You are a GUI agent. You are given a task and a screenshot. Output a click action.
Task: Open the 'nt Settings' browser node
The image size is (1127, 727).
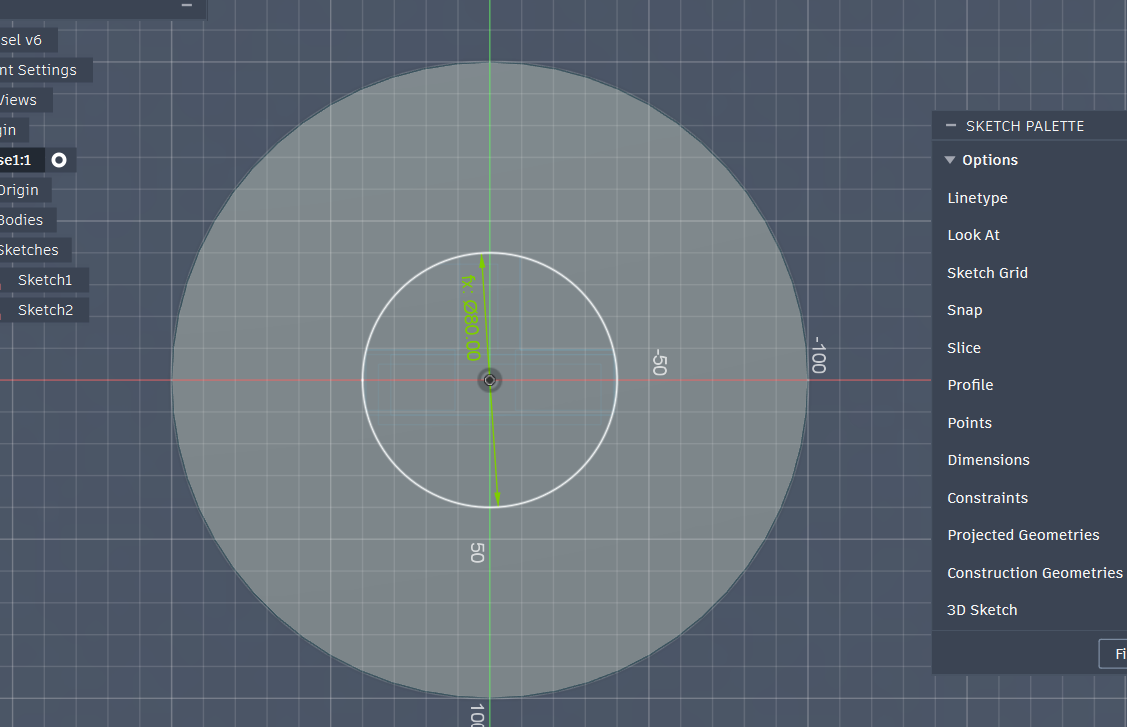tap(38, 70)
